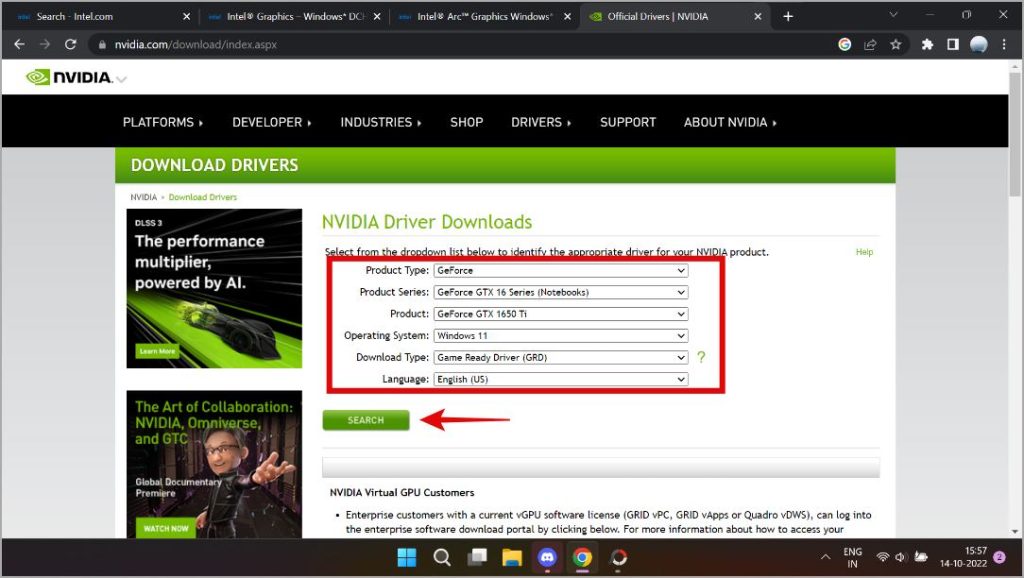Click the green question mark help icon
Viewport: 1024px width, 578px height.
(701, 357)
